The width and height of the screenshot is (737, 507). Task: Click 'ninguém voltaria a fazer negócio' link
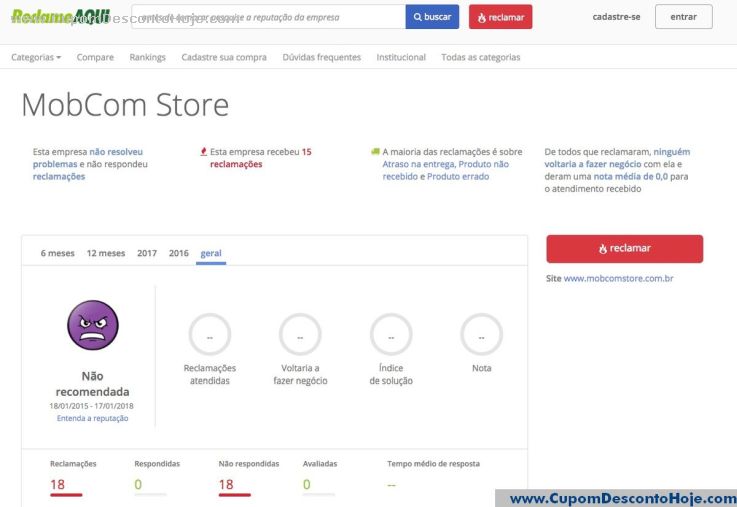pos(617,158)
